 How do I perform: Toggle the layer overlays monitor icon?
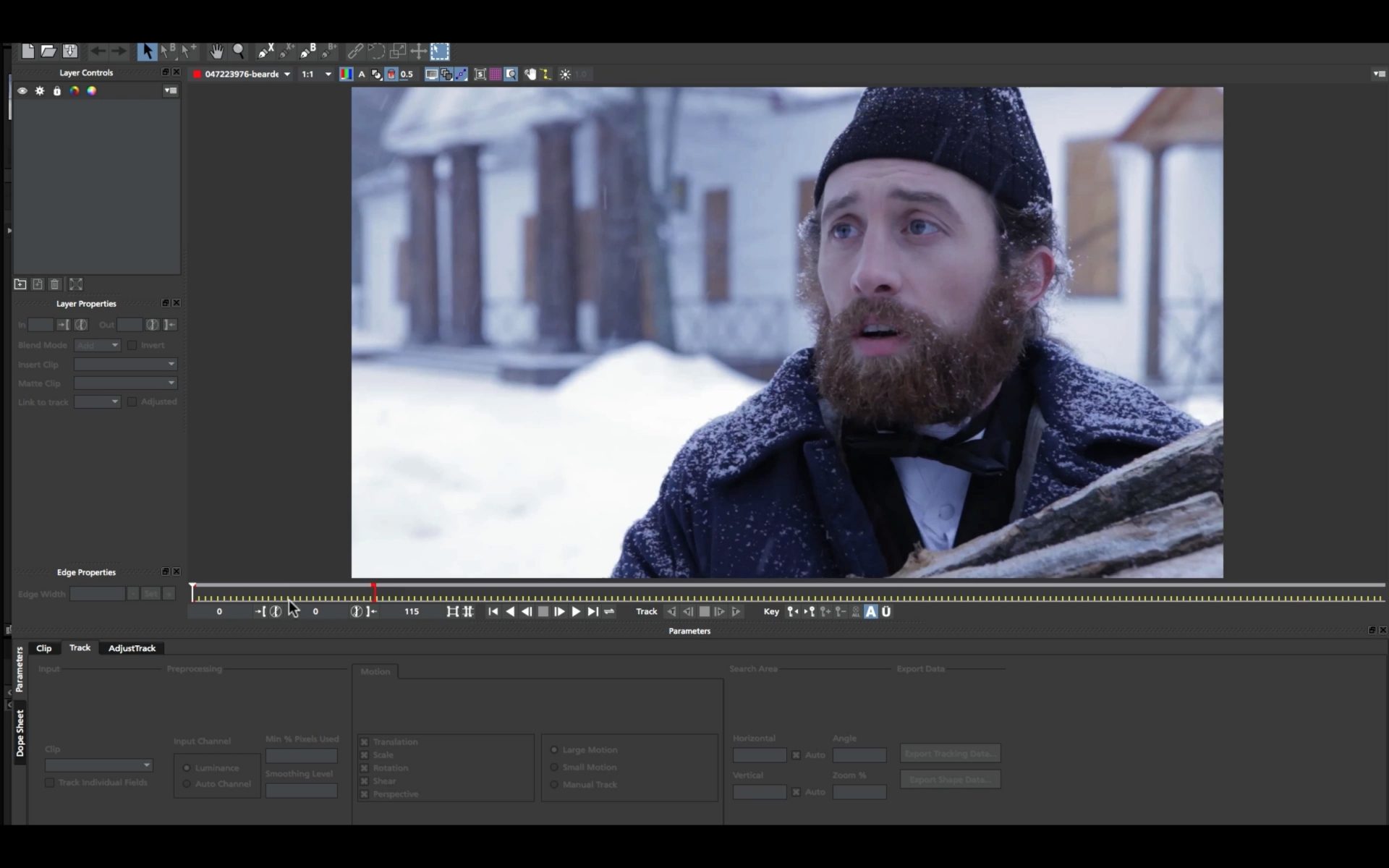[x=431, y=74]
